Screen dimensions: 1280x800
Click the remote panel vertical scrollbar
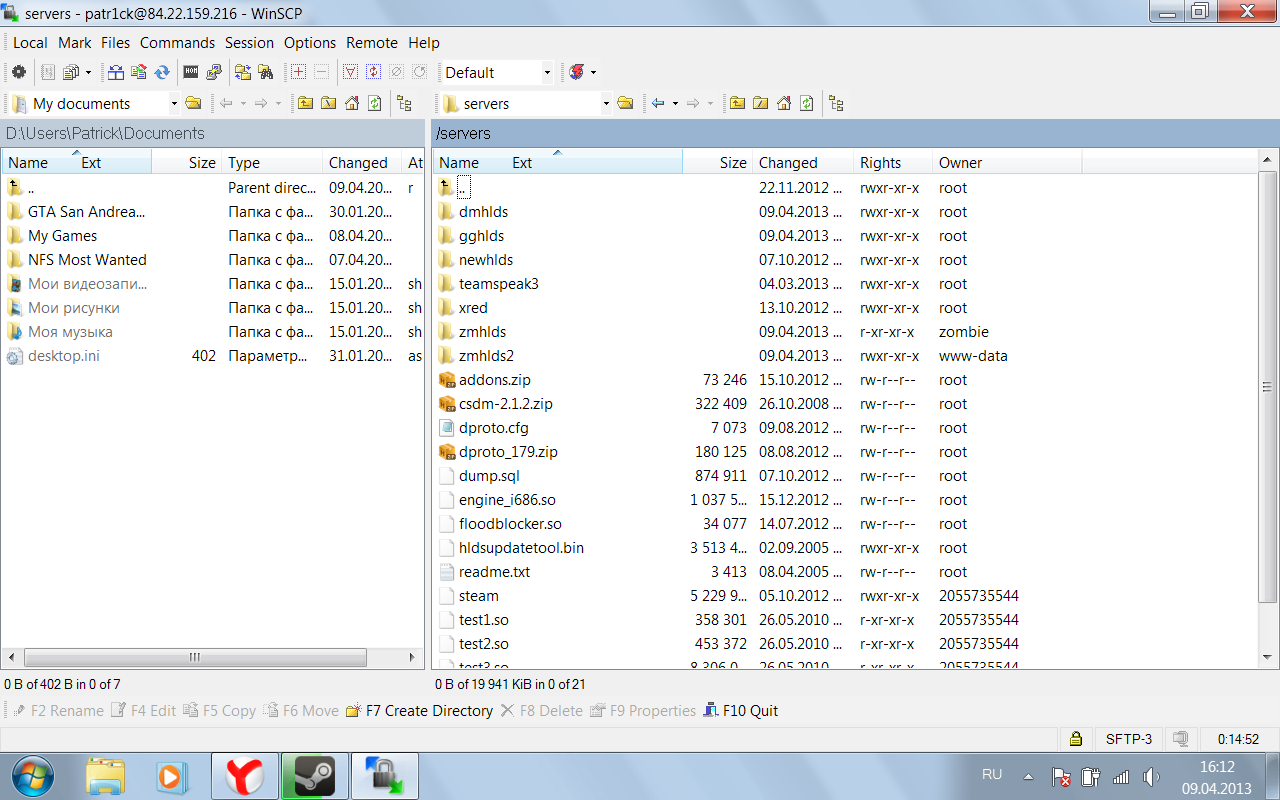point(1268,387)
